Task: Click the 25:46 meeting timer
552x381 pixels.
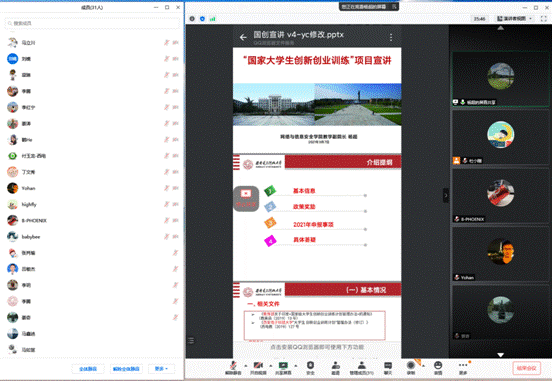Action: 479,19
